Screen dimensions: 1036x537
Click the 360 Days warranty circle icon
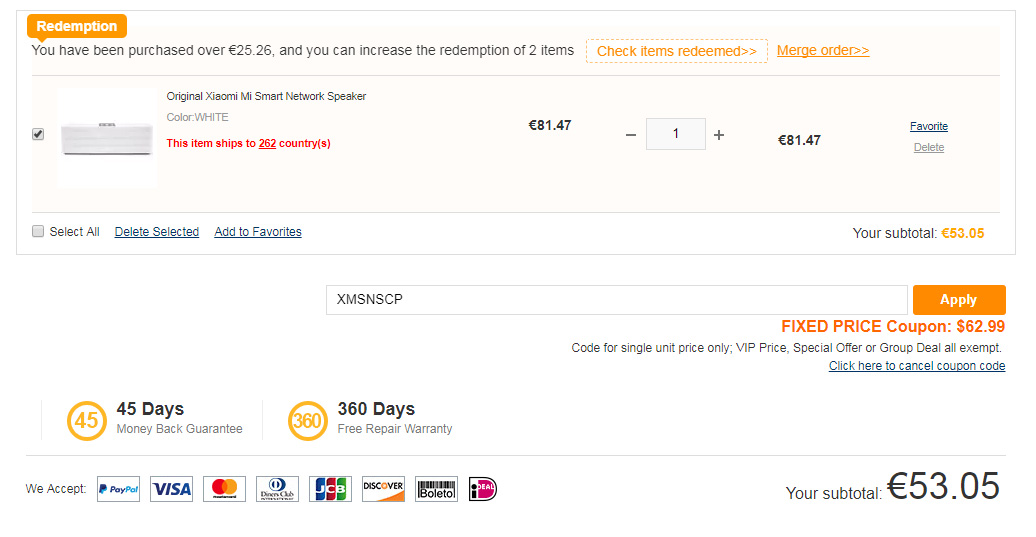pyautogui.click(x=307, y=420)
